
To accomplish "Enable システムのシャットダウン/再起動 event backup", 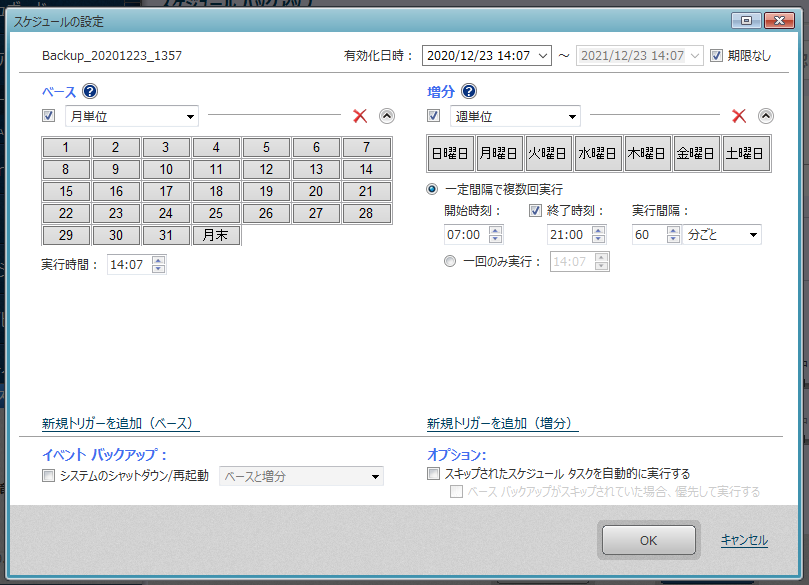I will pyautogui.click(x=49, y=476).
